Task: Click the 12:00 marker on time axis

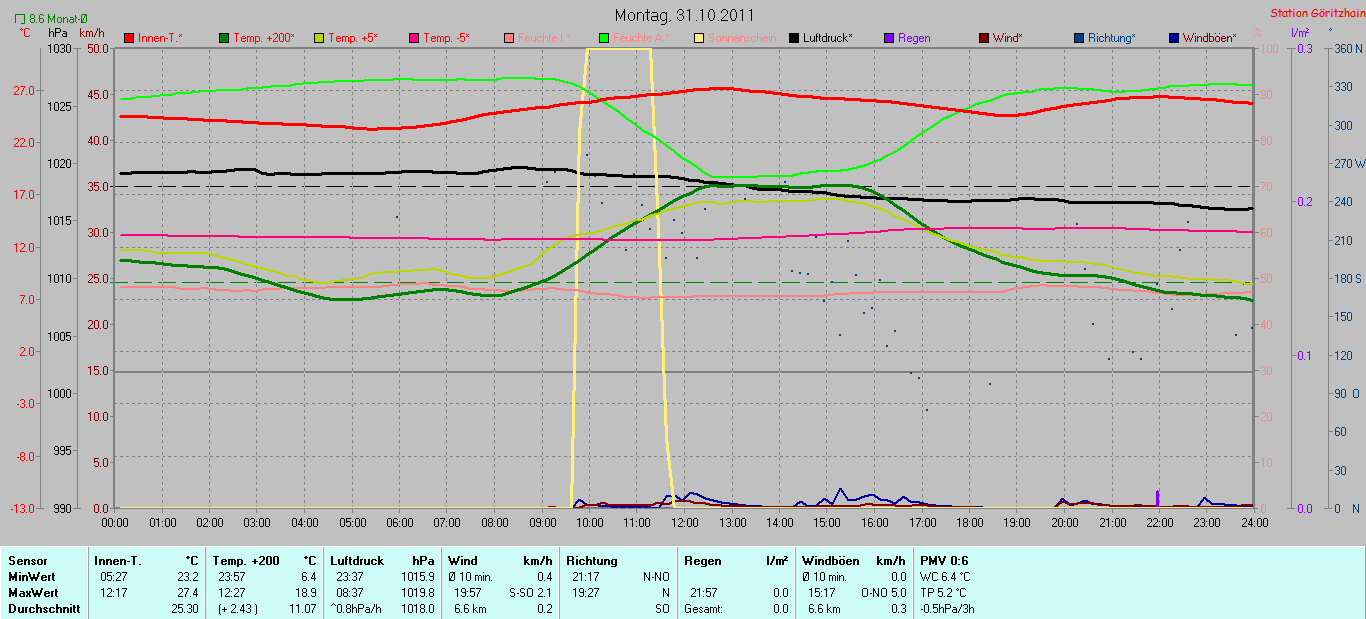Action: [x=685, y=522]
